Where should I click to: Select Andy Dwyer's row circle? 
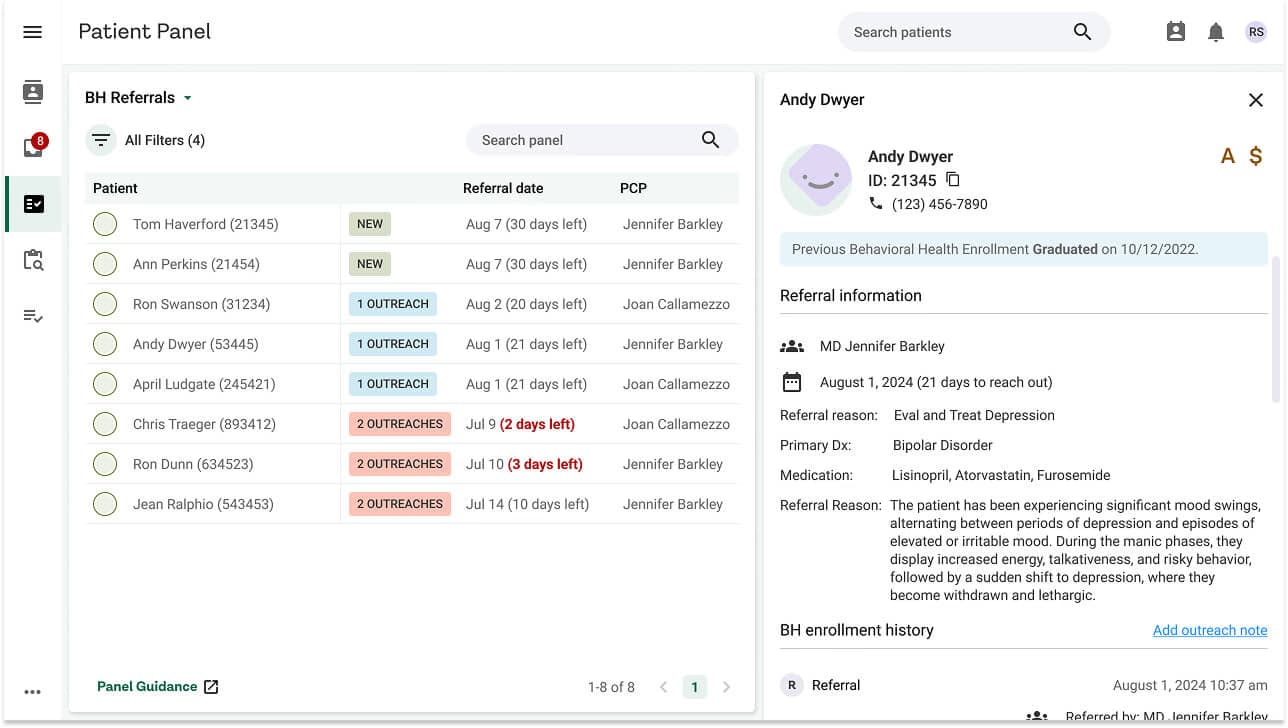(105, 344)
